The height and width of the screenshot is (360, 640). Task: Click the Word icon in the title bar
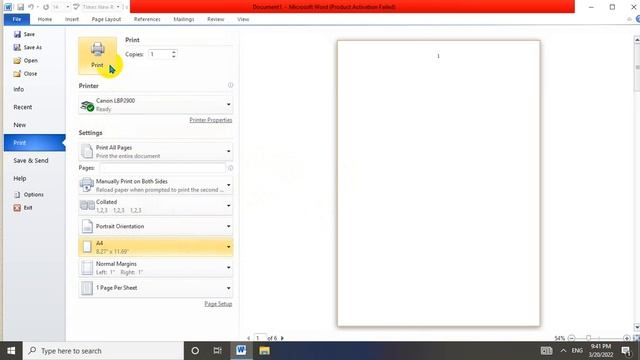pyautogui.click(x=8, y=7)
